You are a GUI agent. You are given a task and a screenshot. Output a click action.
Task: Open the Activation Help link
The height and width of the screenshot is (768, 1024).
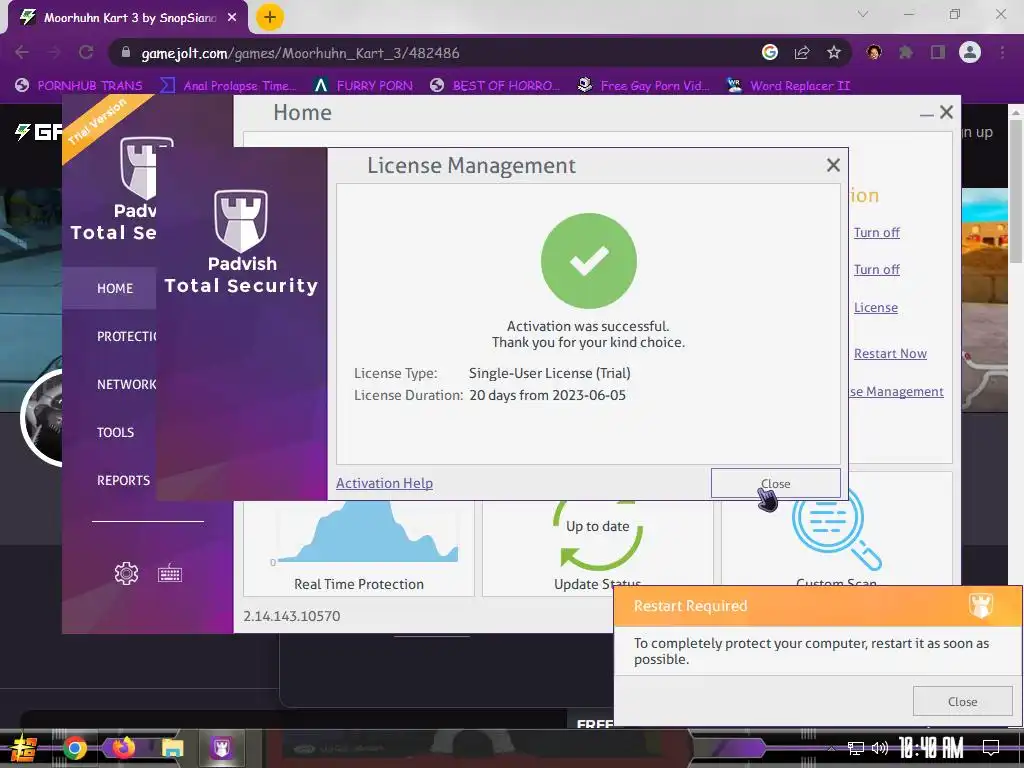[384, 483]
